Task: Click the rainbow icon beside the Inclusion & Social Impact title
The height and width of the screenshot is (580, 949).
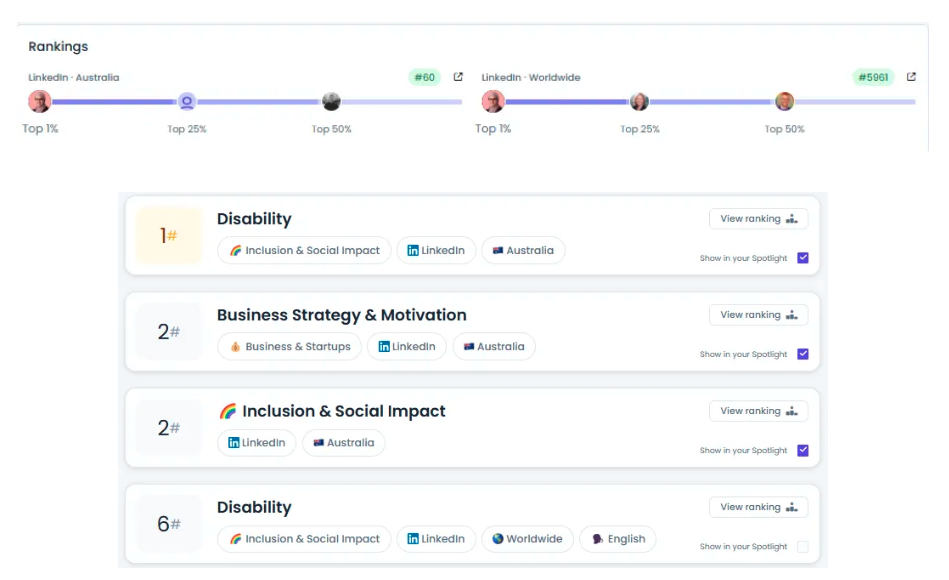Action: click(228, 412)
